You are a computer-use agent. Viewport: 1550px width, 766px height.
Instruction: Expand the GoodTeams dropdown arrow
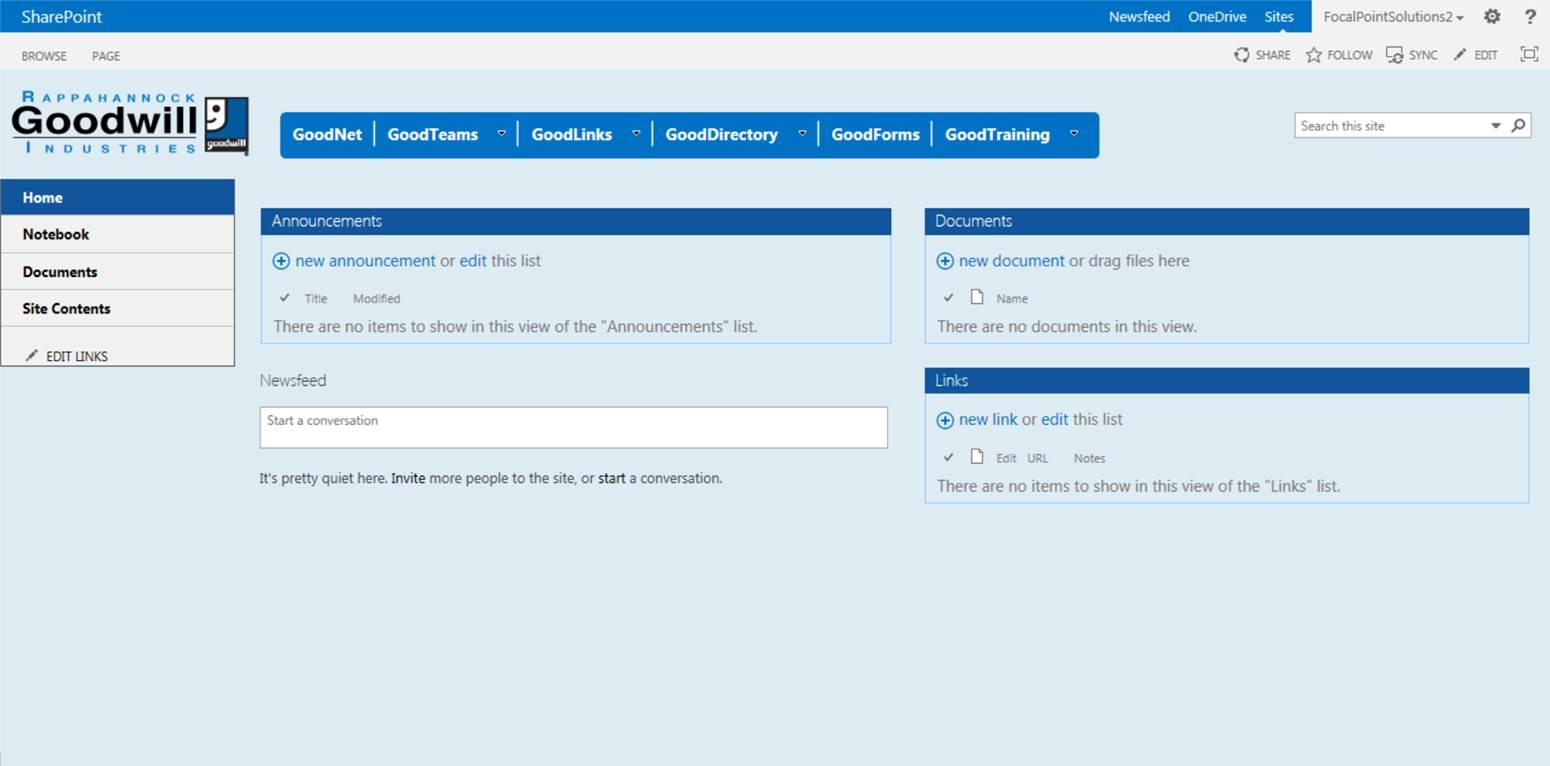pyautogui.click(x=501, y=133)
